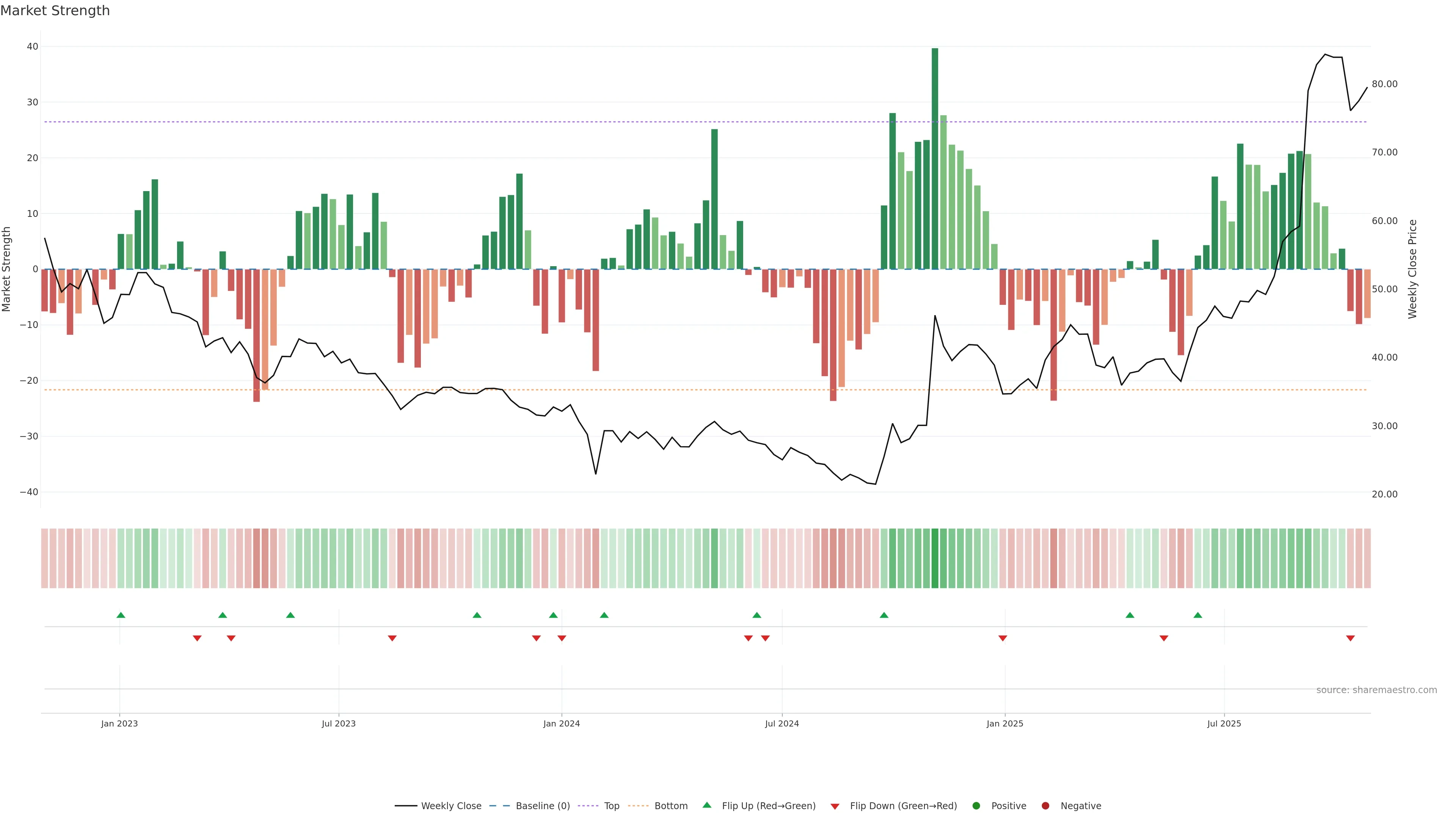
Task: Click the flip-up marker near Jul 2025
Action: (x=1198, y=615)
